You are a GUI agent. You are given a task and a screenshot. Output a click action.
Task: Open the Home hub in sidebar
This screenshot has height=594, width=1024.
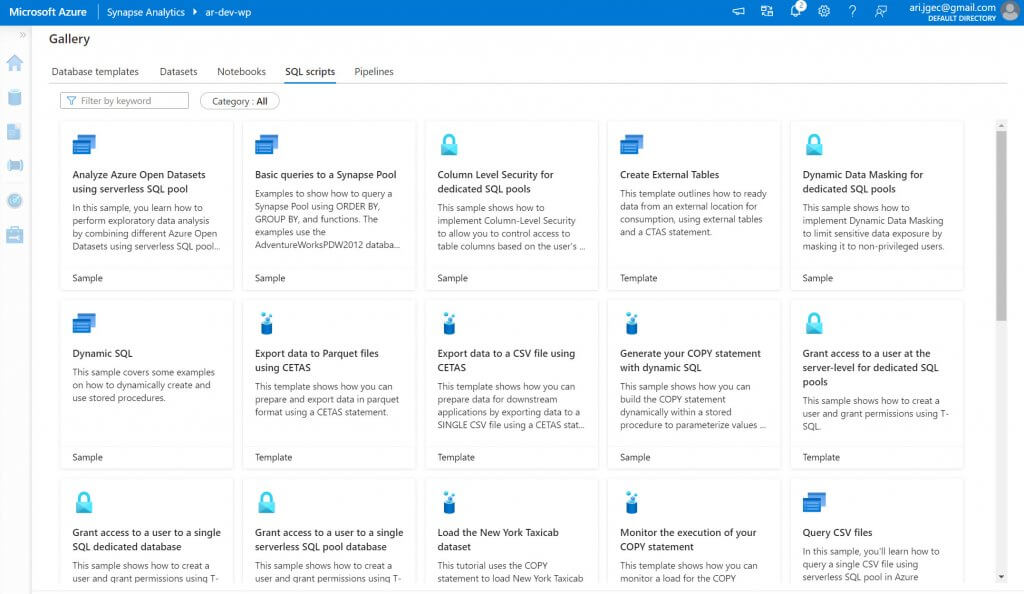pos(14,64)
